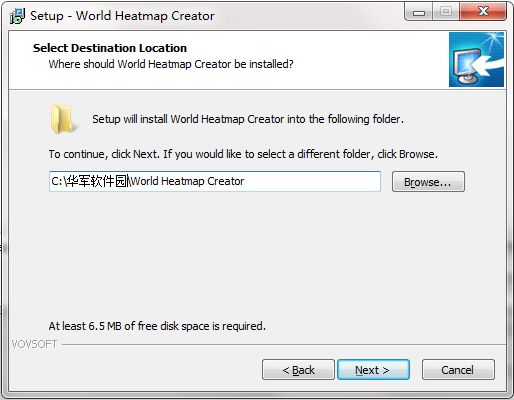Go back with the Back button

tap(298, 370)
